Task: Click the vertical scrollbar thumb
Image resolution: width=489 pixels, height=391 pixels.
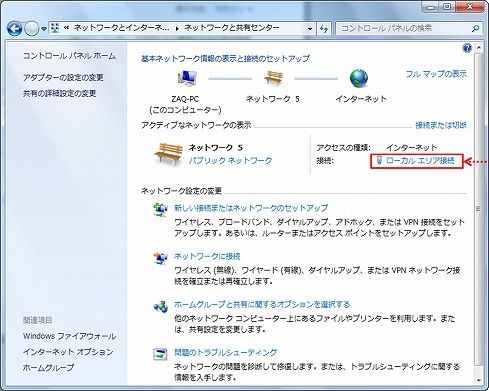Action: (x=479, y=208)
